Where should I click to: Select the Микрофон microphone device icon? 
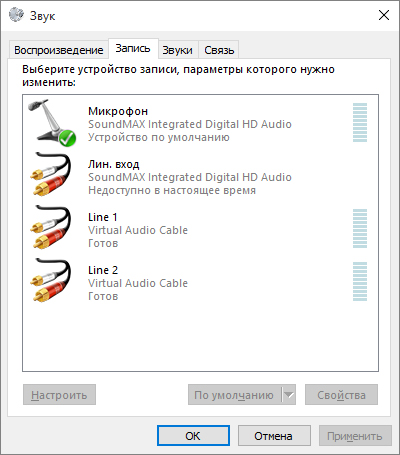[x=52, y=123]
